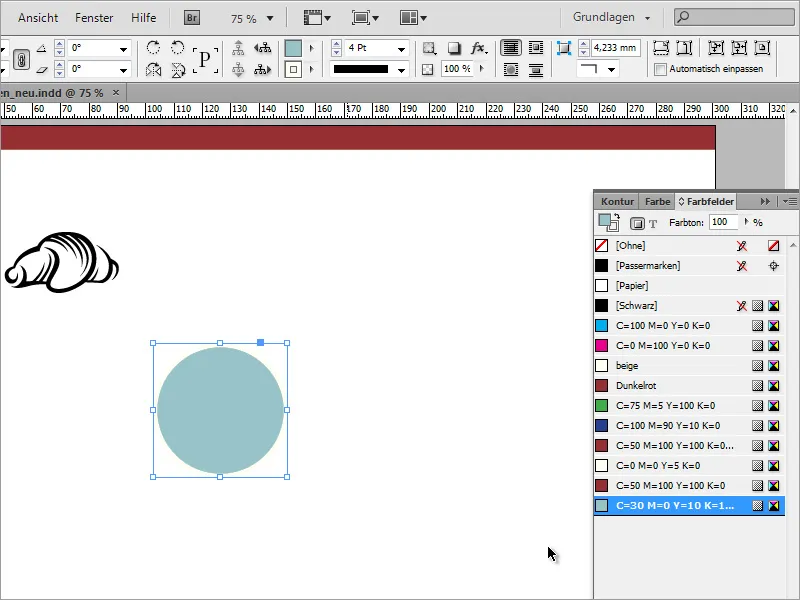Click the stroke swatch in control bar
Image resolution: width=800 pixels, height=600 pixels.
[293, 69]
